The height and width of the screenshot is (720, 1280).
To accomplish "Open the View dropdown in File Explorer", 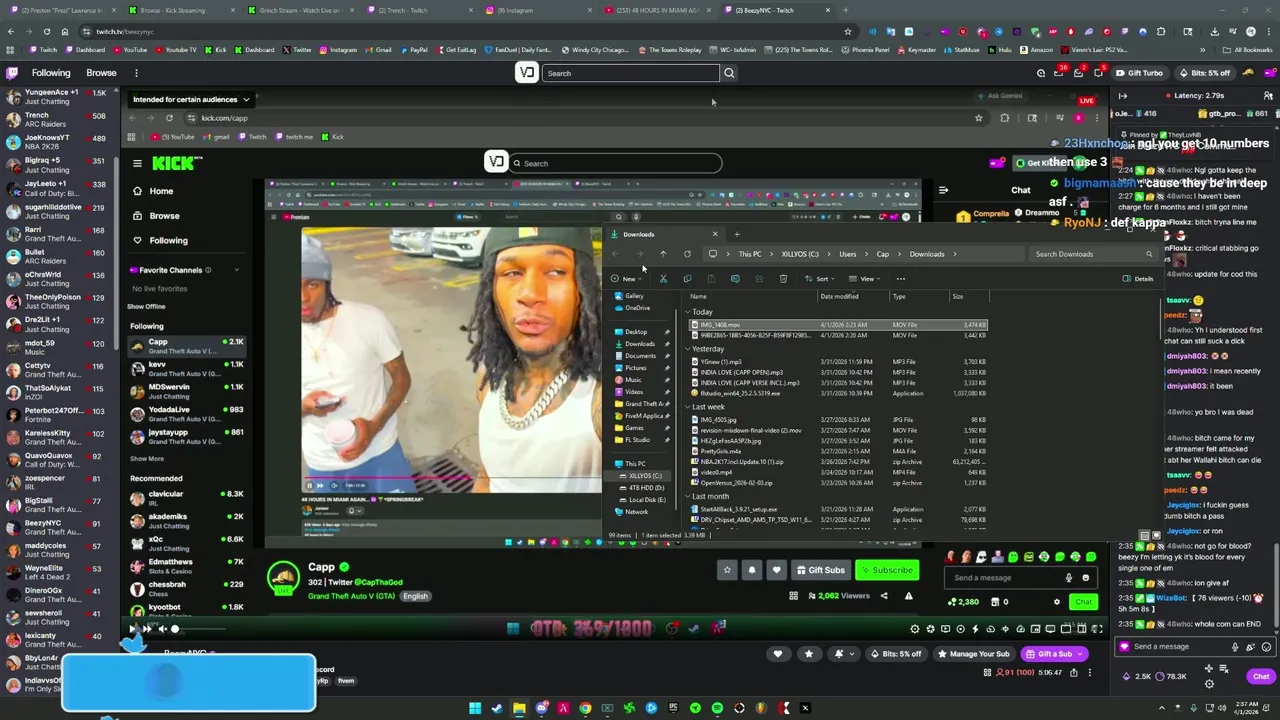I will pos(866,279).
